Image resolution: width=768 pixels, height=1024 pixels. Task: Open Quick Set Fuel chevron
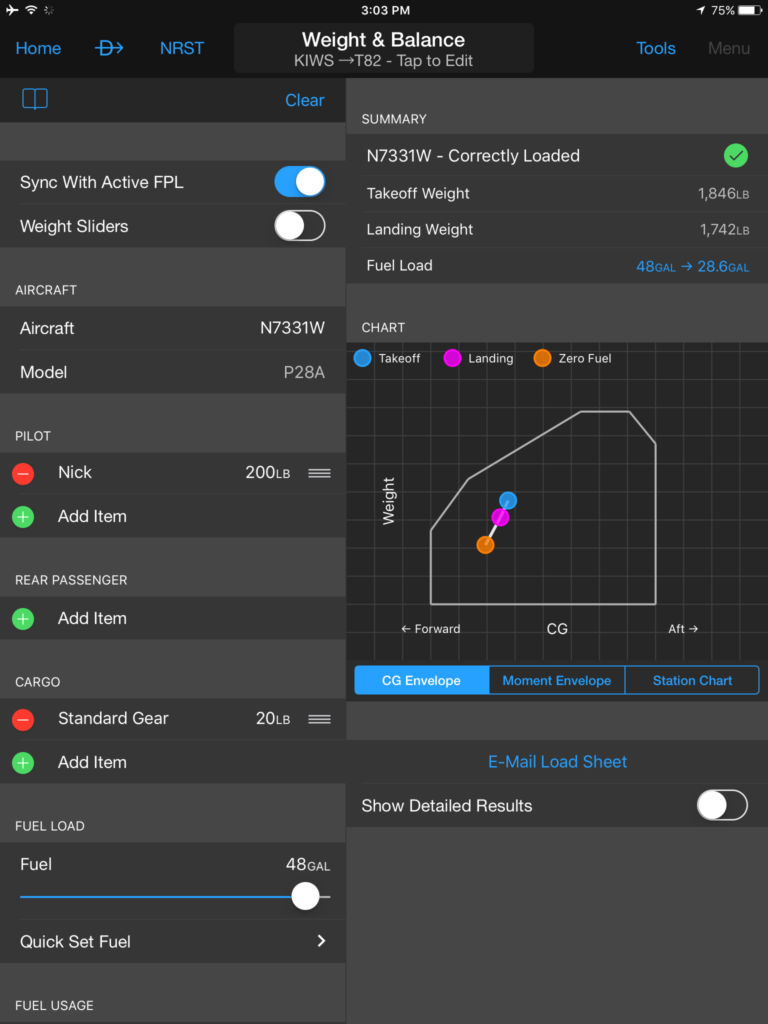click(x=321, y=941)
